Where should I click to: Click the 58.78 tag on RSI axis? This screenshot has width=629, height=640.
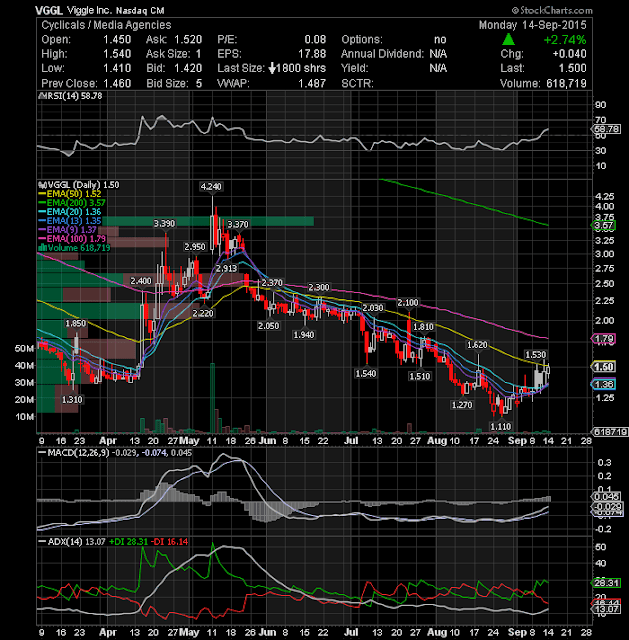pyautogui.click(x=606, y=129)
